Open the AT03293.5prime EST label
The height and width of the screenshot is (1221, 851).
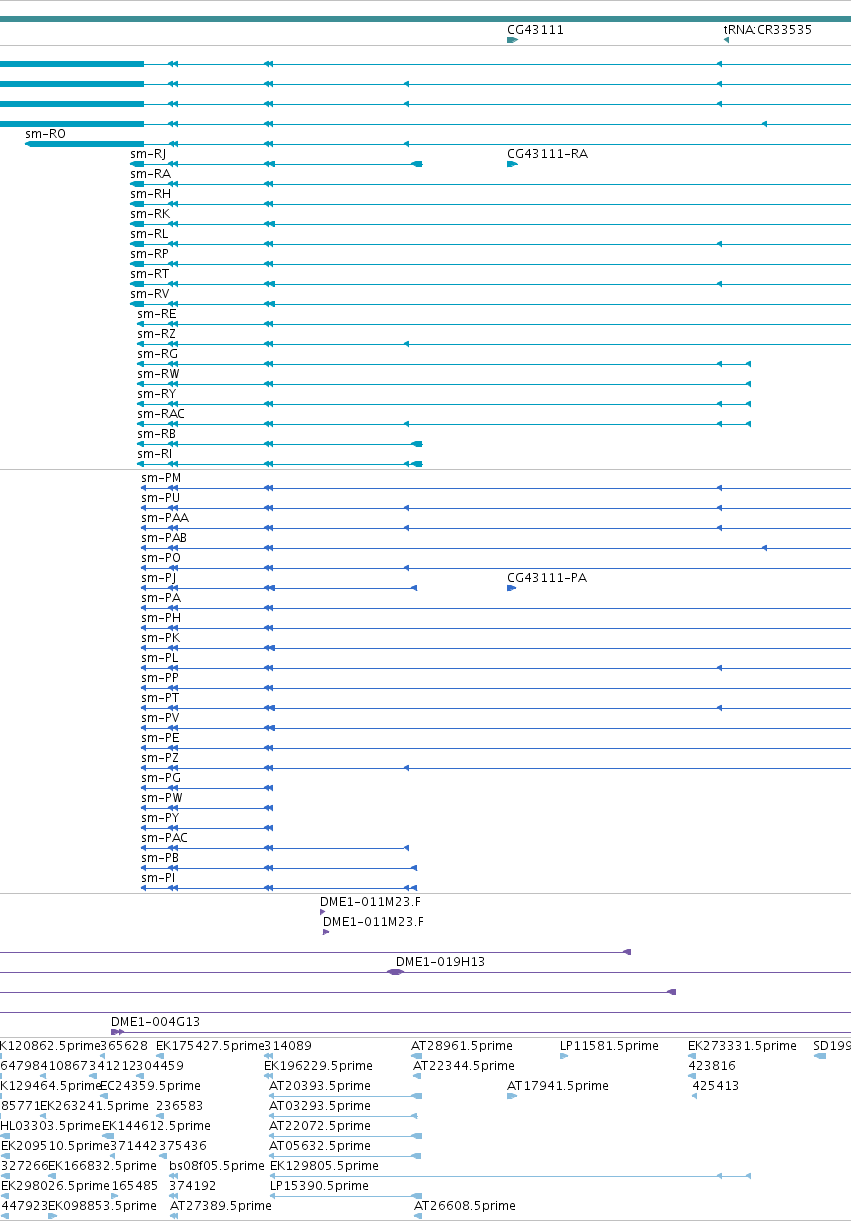click(x=320, y=1106)
